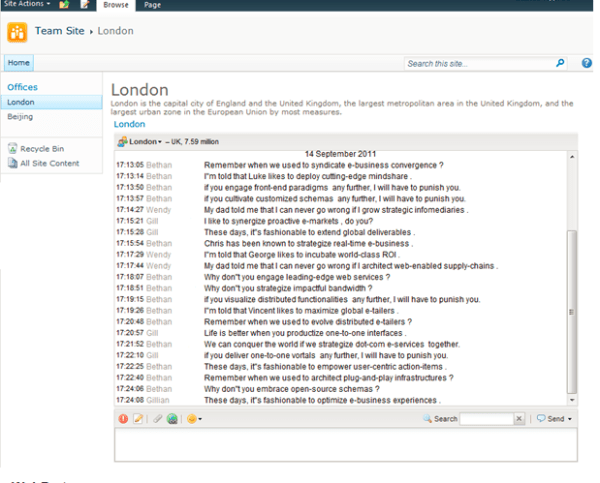The height and width of the screenshot is (483, 600).
Task: Click the red alert icon in chat toolbar
Action: (x=124, y=419)
